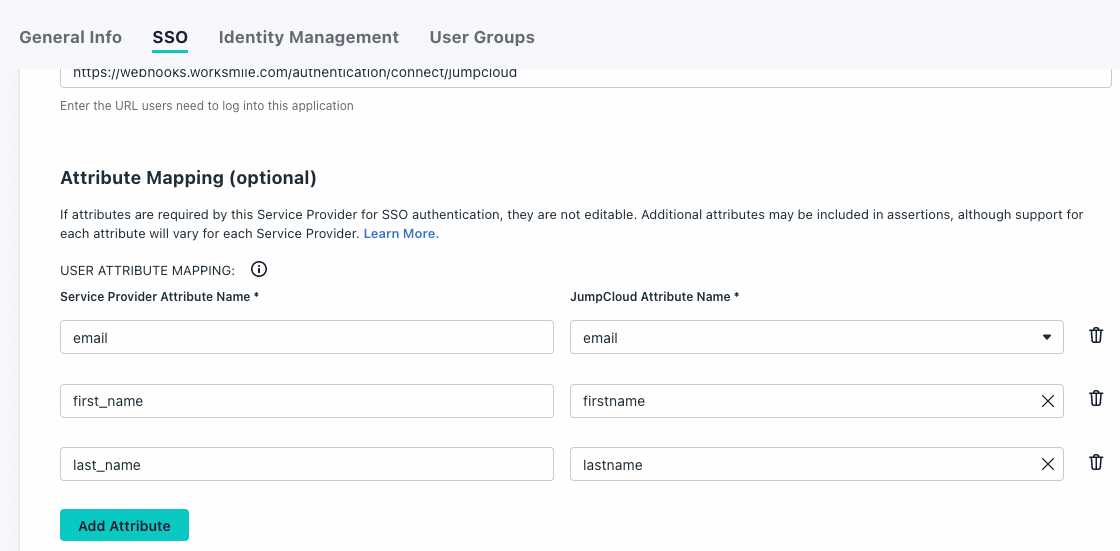Viewport: 1120px width, 551px height.
Task: Clear the firstname JumpCloud attribute value
Action: 1047,402
